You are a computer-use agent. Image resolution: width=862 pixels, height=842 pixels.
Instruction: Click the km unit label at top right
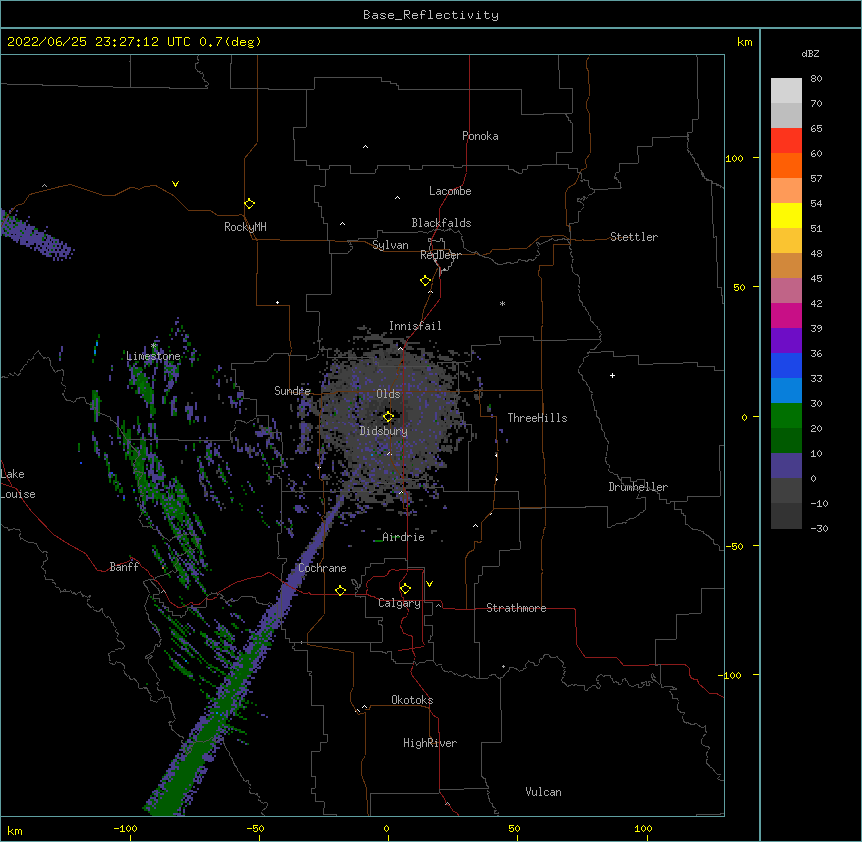744,42
